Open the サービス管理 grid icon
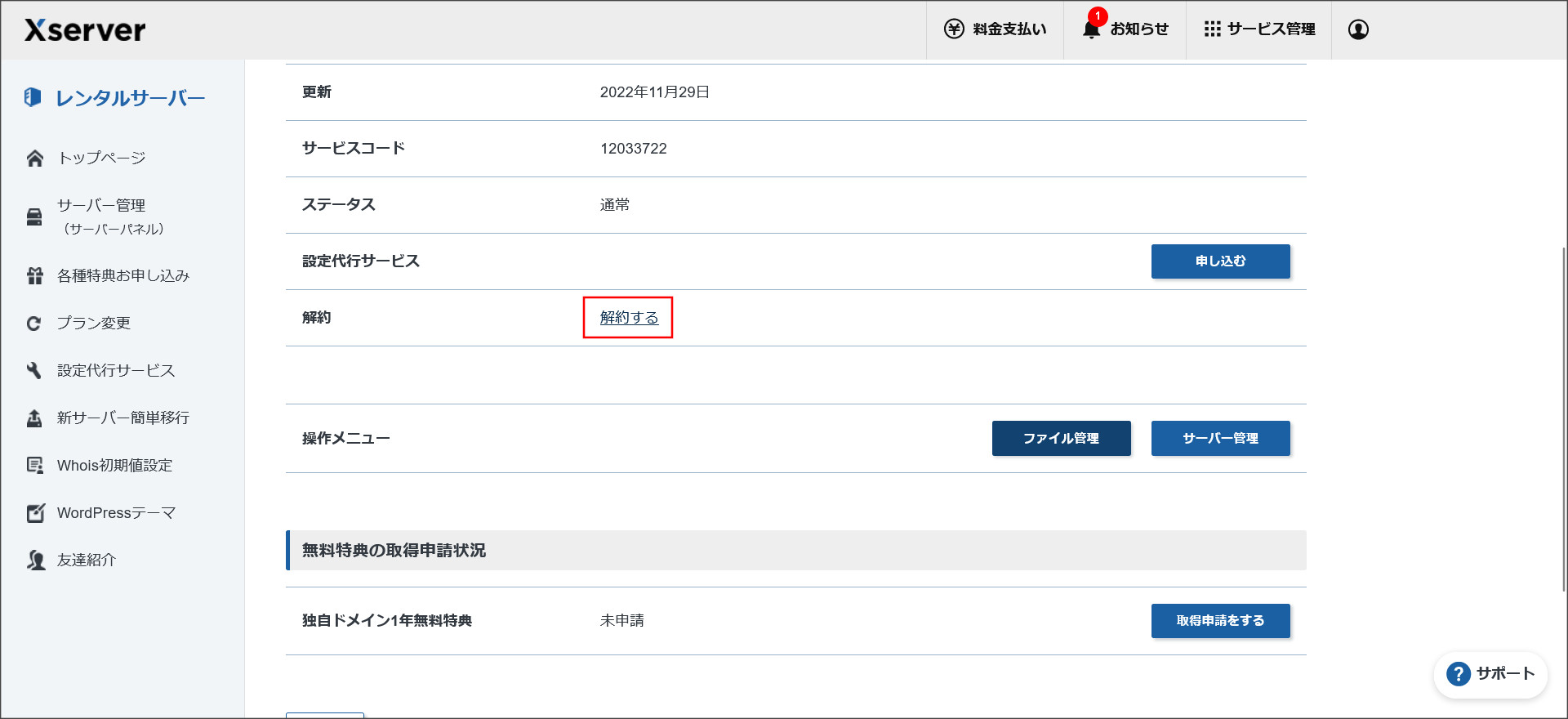Image resolution: width=1568 pixels, height=719 pixels. pos(1212,29)
